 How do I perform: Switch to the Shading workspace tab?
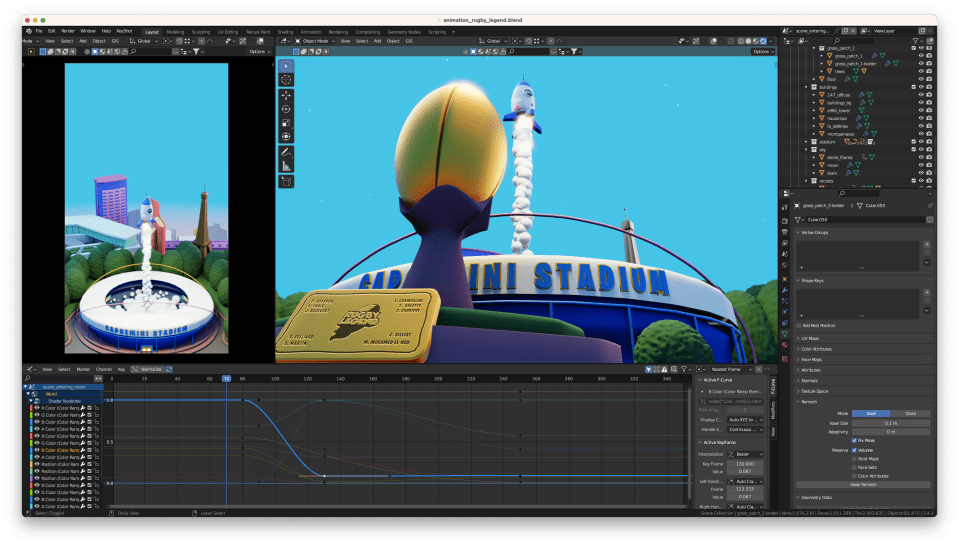click(x=286, y=31)
